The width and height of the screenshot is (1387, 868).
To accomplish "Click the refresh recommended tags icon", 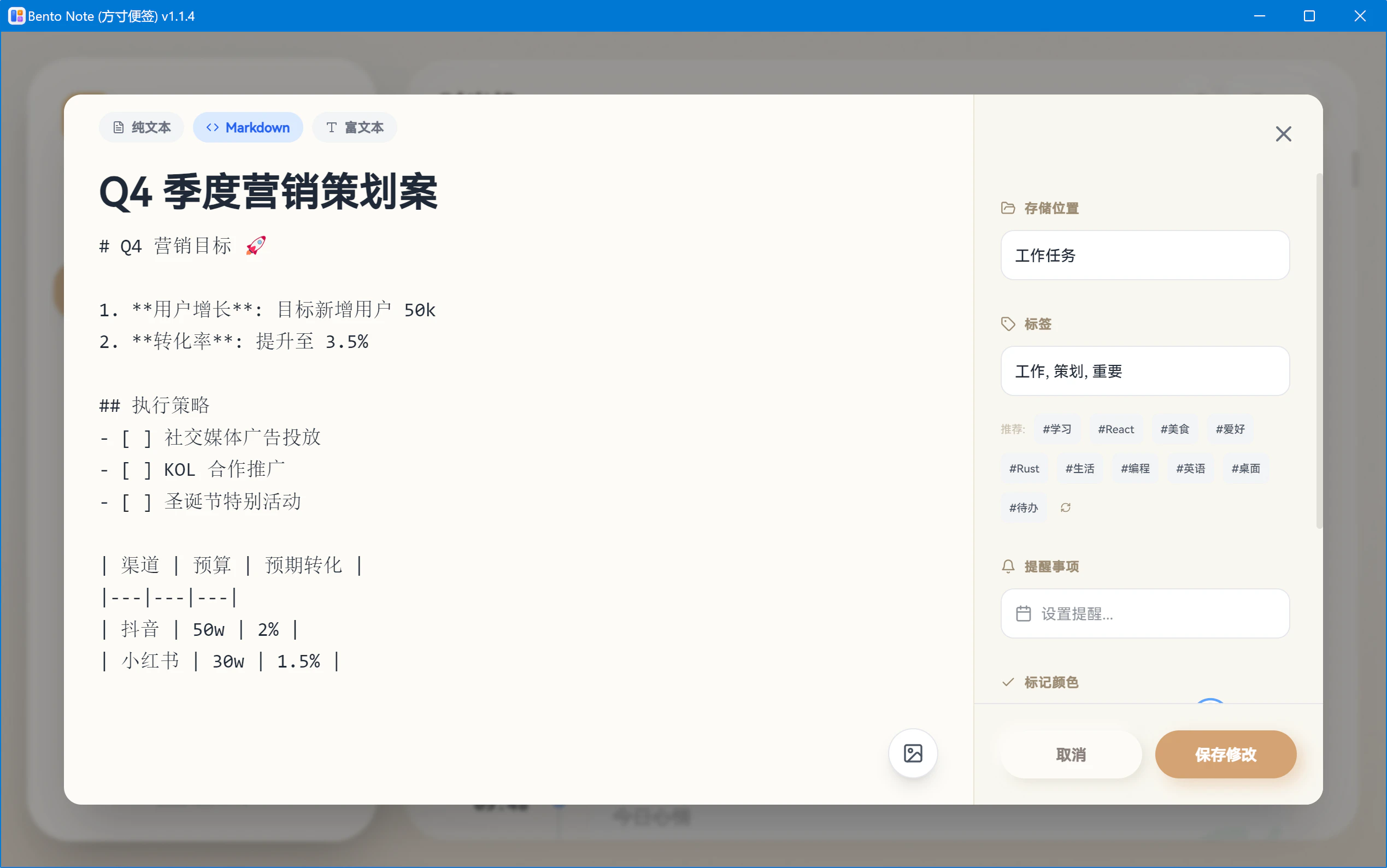I will (1065, 507).
